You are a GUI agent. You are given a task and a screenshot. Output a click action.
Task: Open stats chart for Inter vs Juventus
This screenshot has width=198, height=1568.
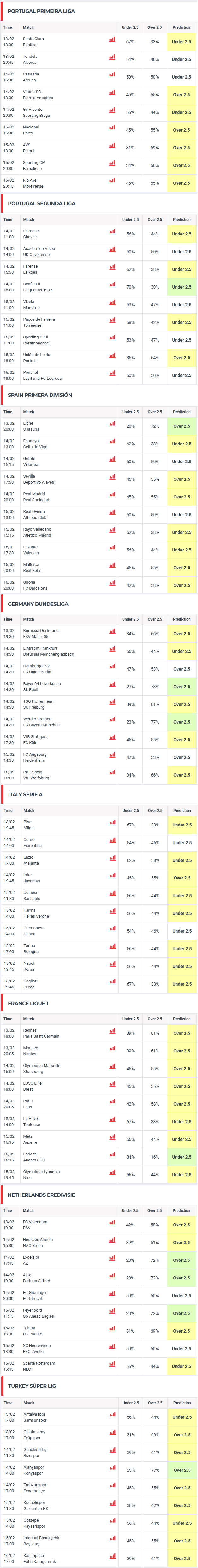click(113, 875)
